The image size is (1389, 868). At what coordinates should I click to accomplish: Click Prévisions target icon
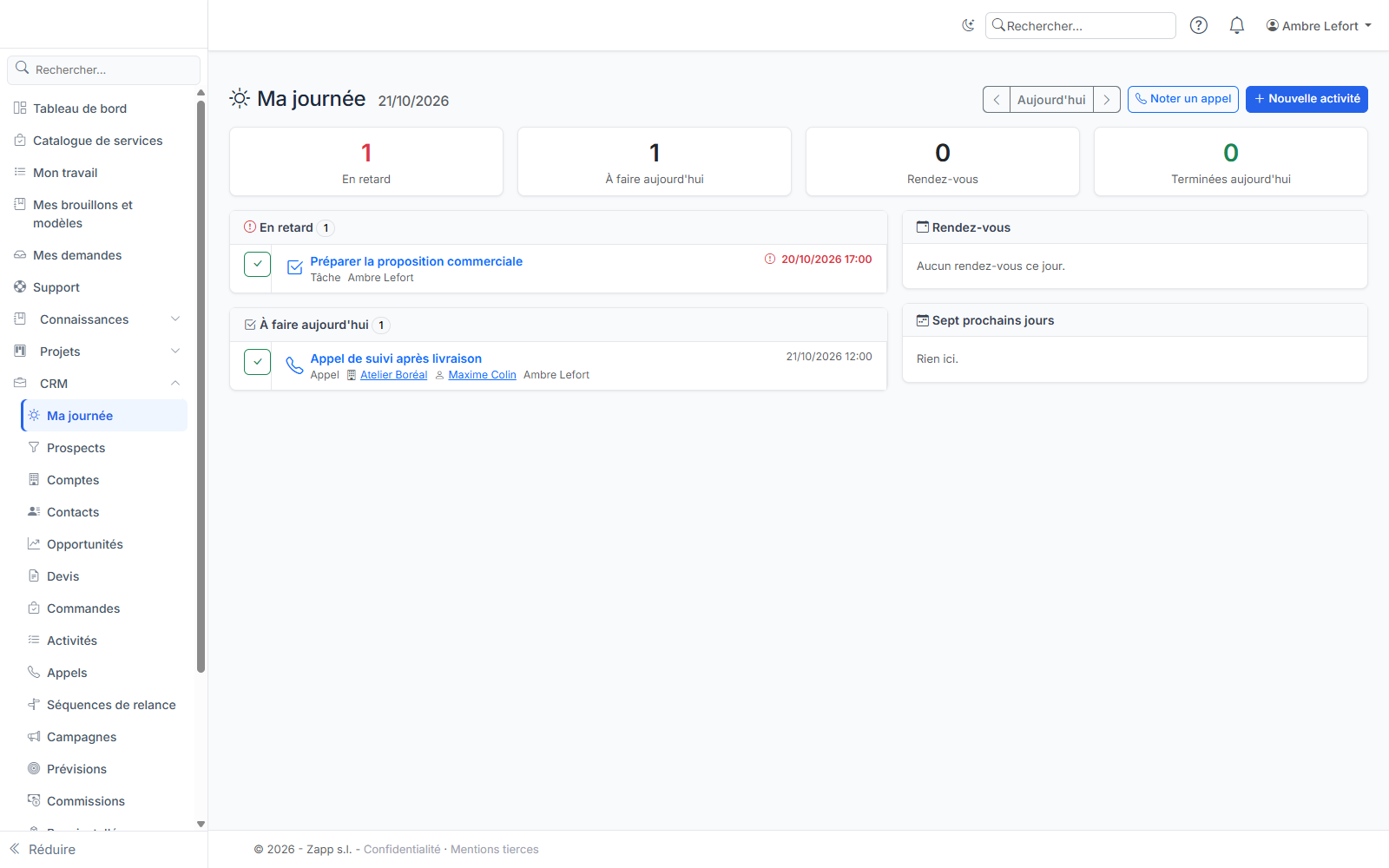click(34, 768)
